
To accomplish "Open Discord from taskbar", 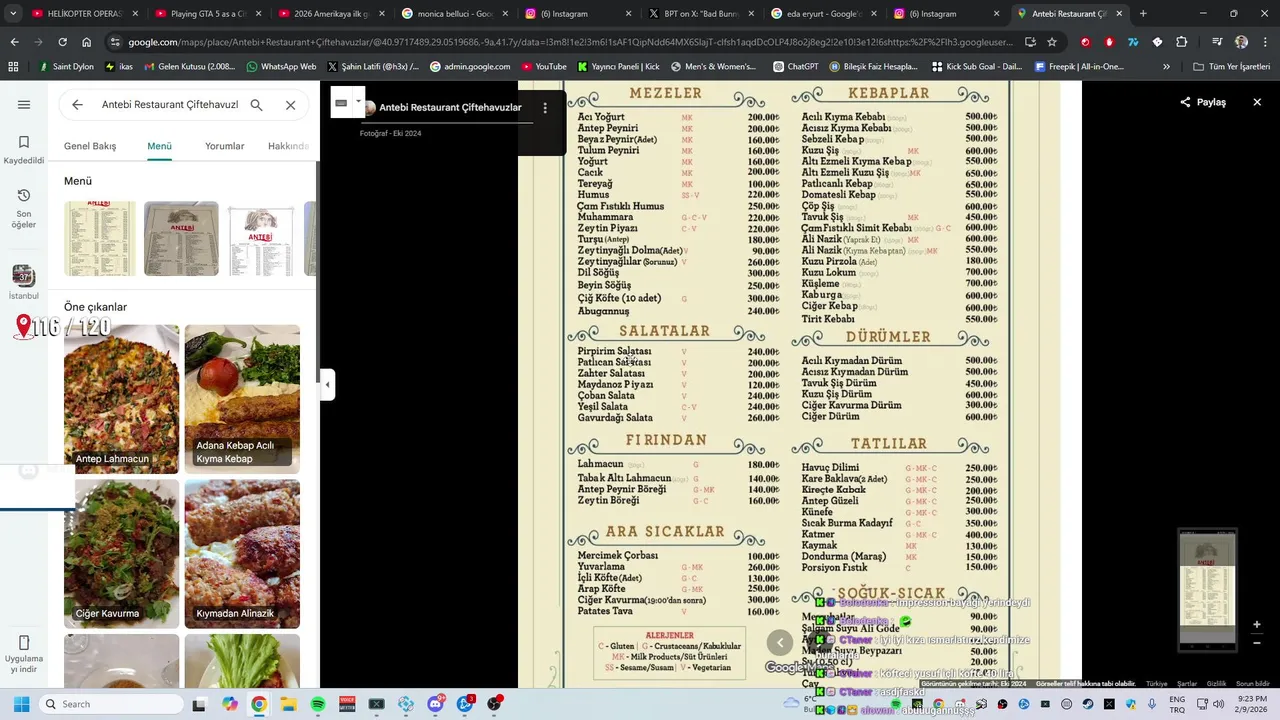I will click(x=435, y=704).
